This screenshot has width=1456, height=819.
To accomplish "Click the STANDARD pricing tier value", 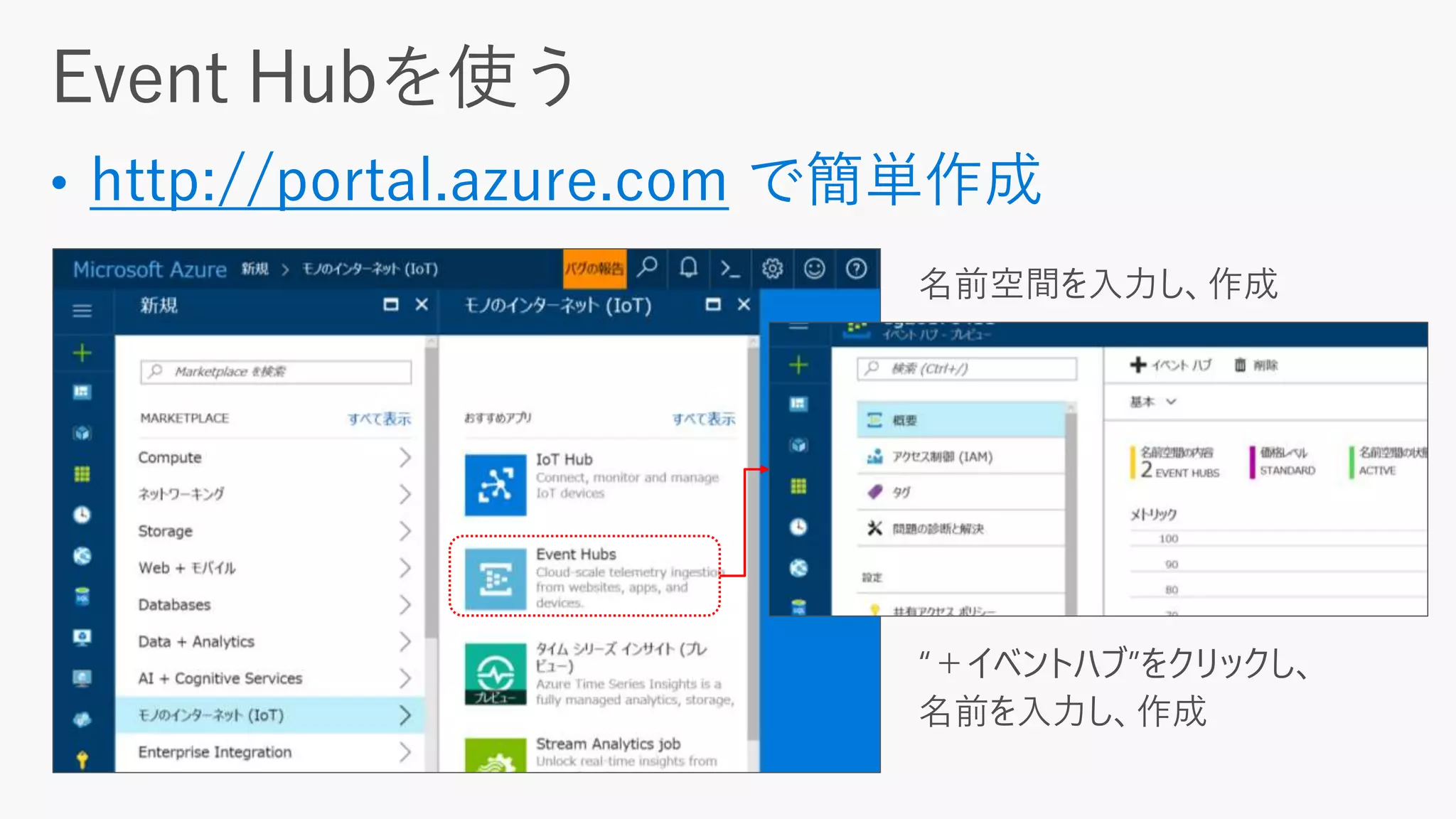I will point(1288,471).
